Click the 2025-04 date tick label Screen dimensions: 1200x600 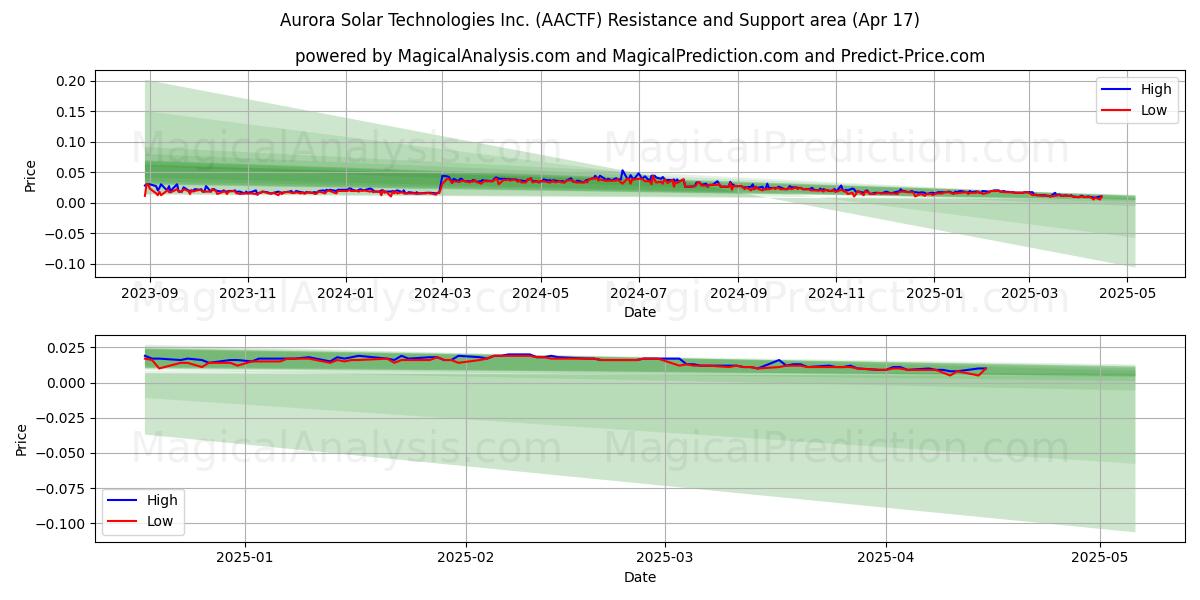[x=886, y=560]
